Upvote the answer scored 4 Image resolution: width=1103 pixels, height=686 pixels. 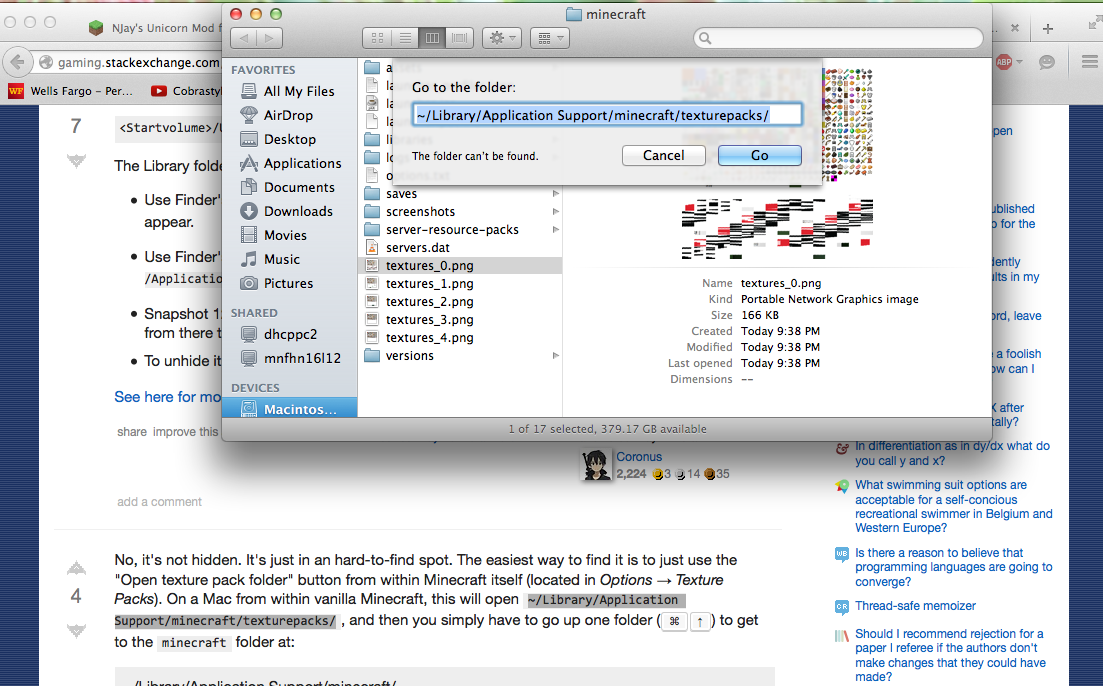click(x=77, y=567)
